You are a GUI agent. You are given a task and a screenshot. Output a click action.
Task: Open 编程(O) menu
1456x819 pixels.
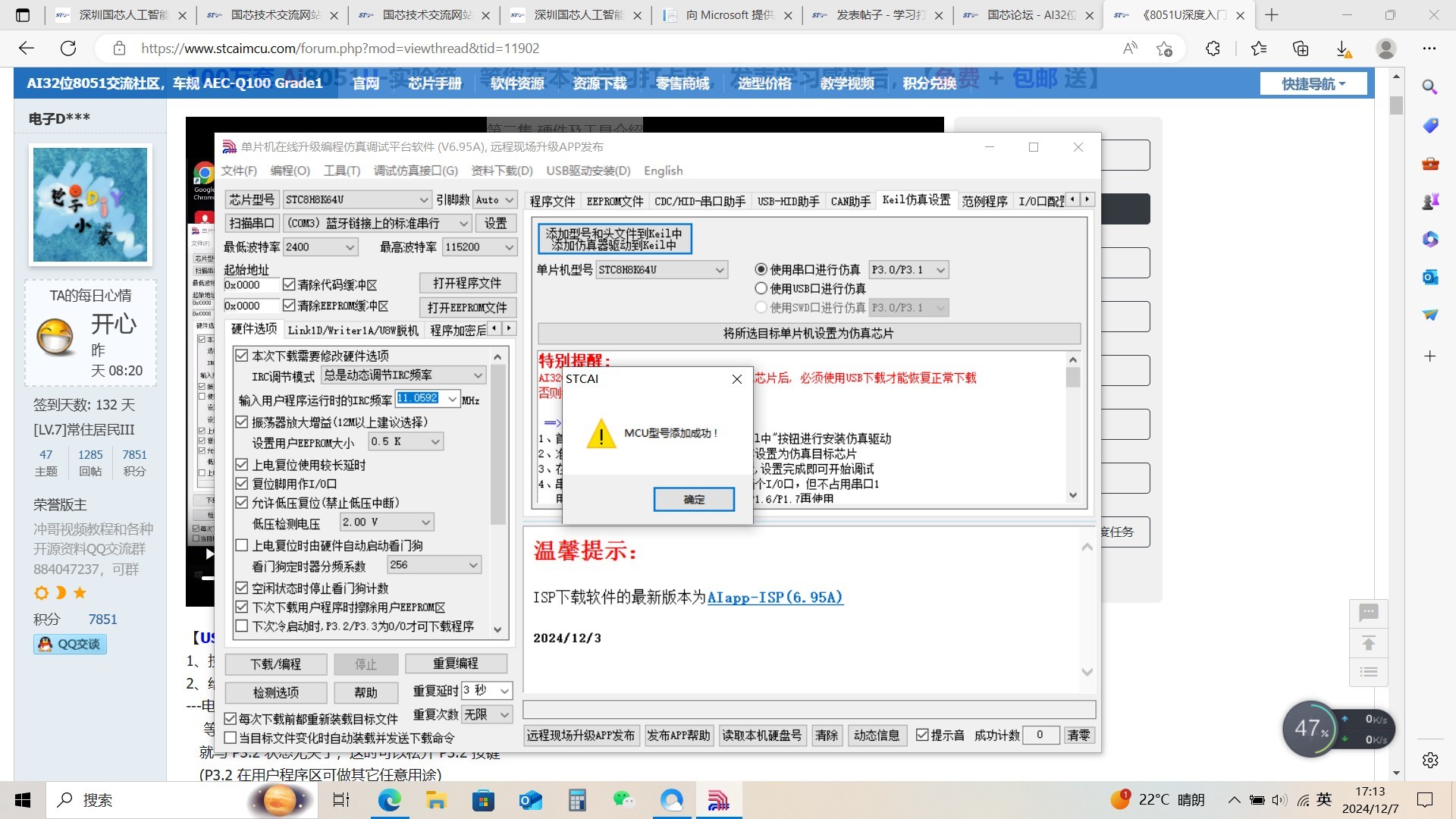coord(290,171)
